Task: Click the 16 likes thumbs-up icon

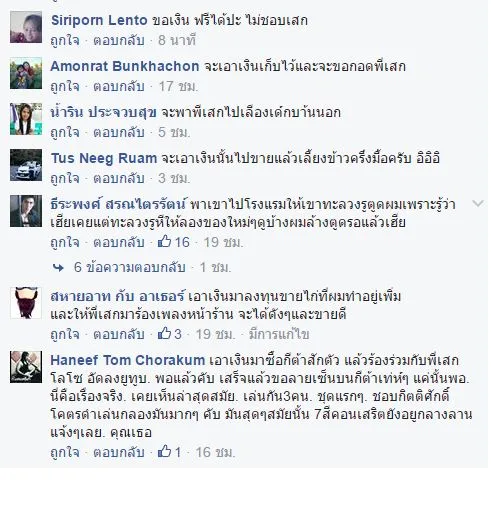Action: [x=164, y=241]
